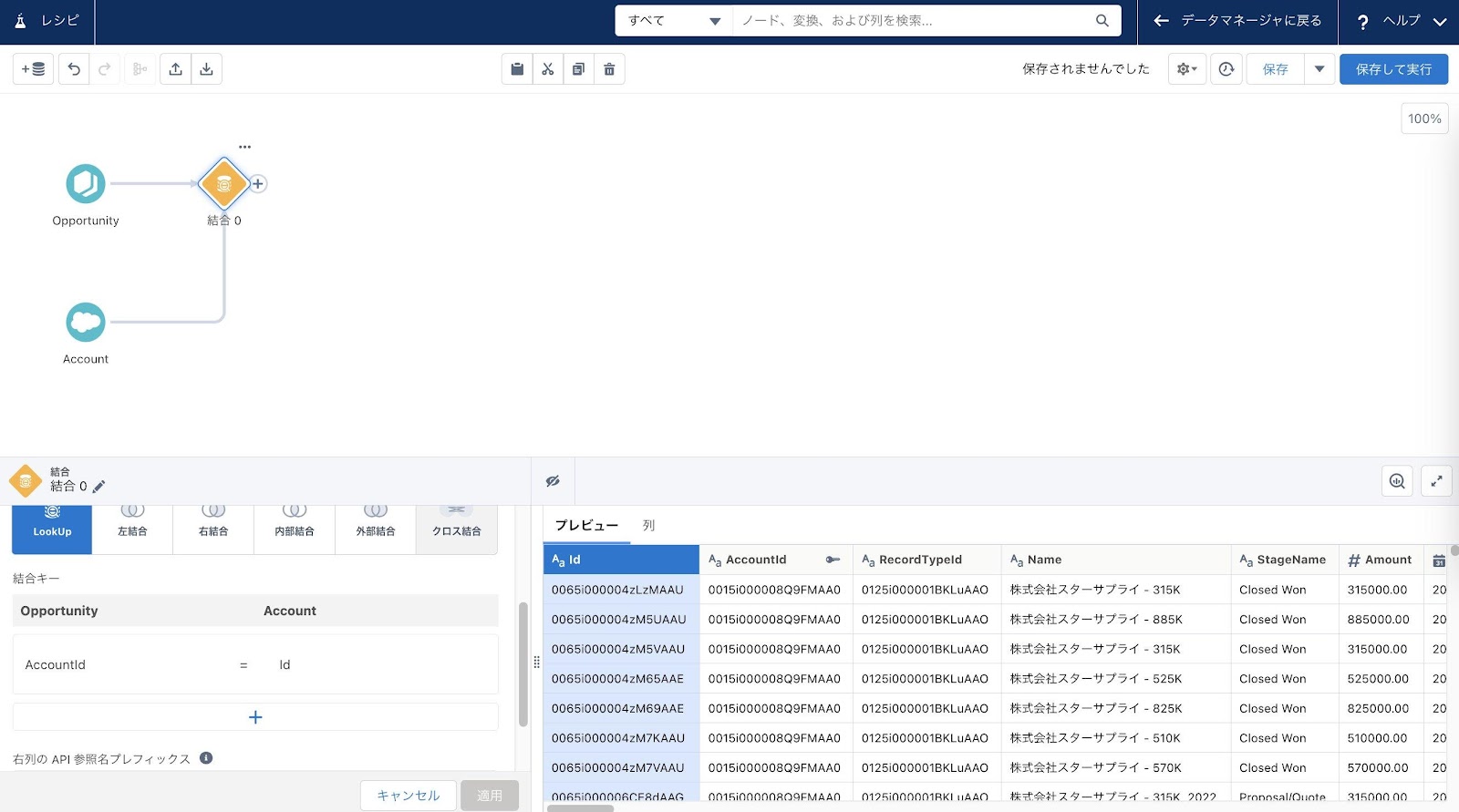The height and width of the screenshot is (812, 1459).
Task: Click the search magnifier in top bar
Action: [x=1102, y=21]
